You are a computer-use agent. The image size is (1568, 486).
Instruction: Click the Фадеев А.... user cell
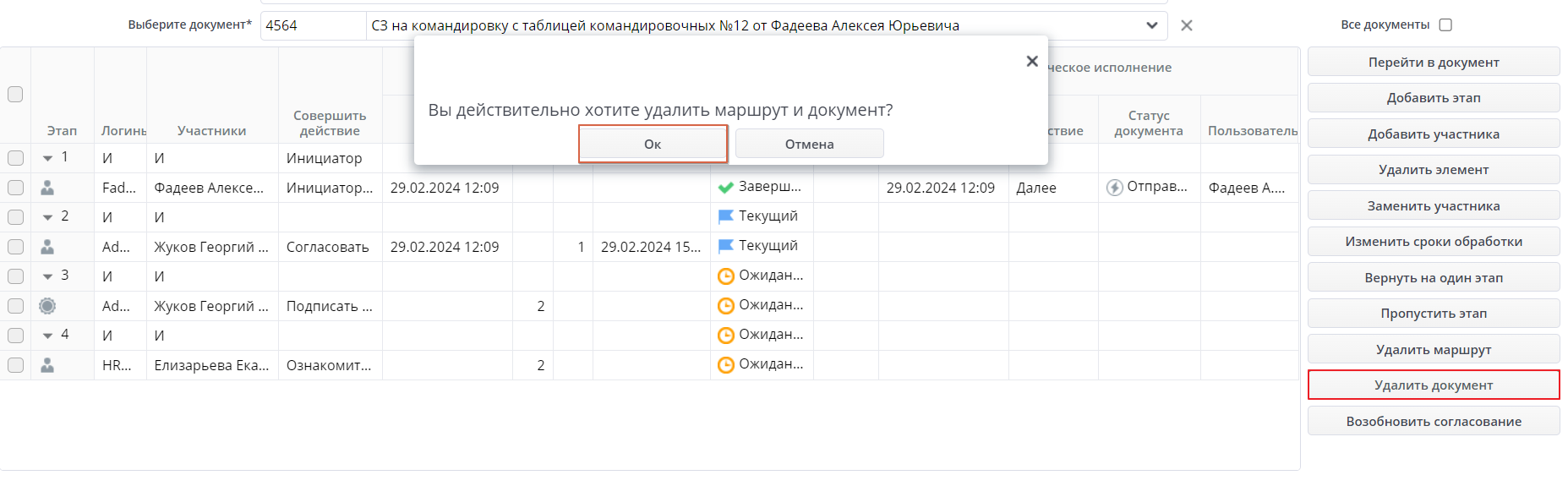point(1249,188)
